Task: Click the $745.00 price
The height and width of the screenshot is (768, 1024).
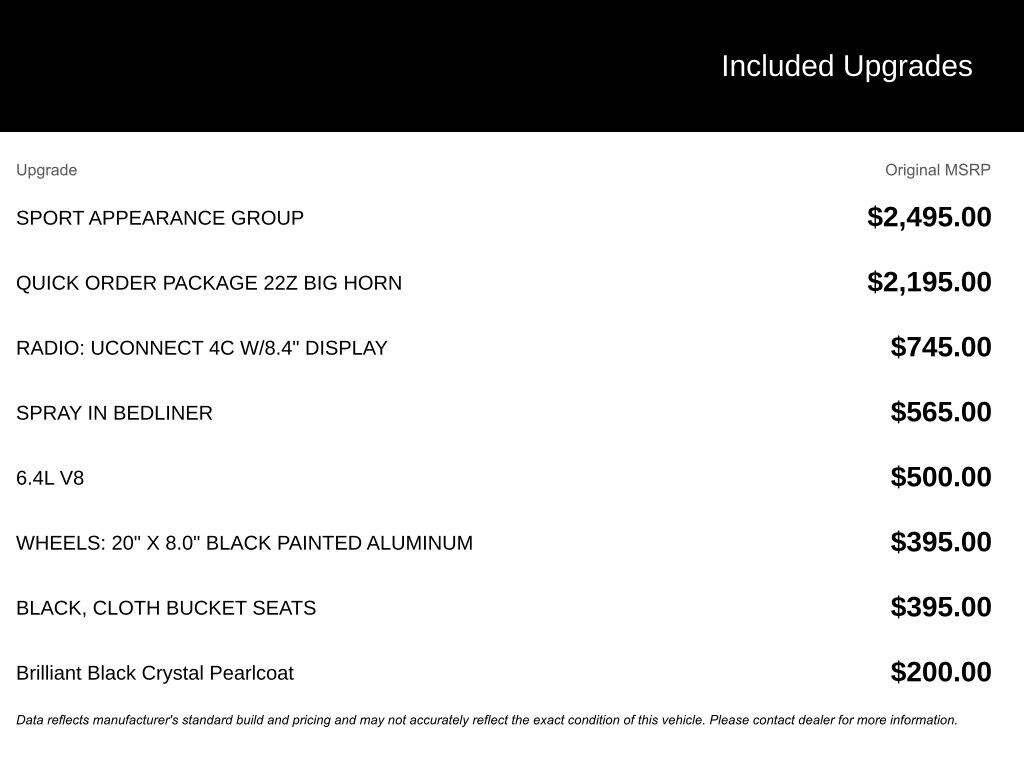Action: [941, 347]
